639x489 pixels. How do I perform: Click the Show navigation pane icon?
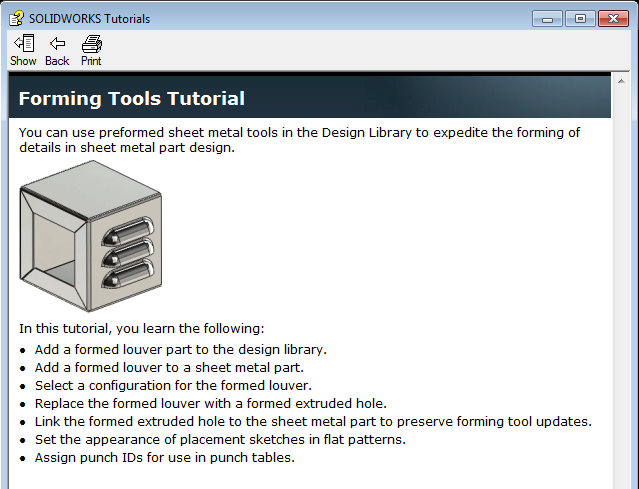[x=23, y=50]
